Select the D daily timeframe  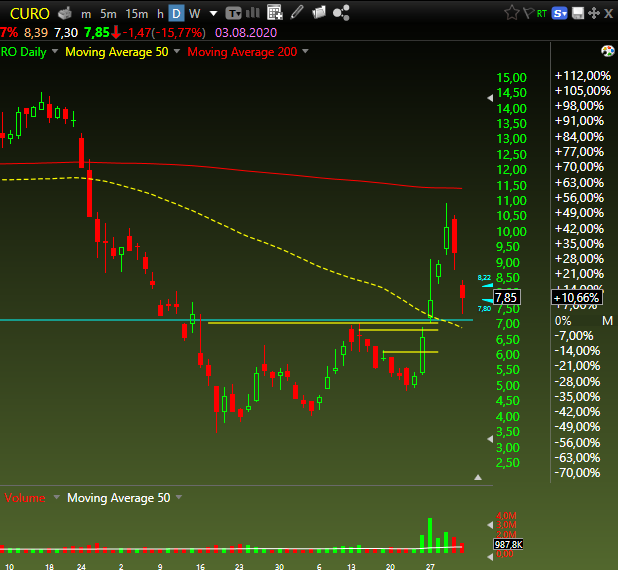[176, 14]
